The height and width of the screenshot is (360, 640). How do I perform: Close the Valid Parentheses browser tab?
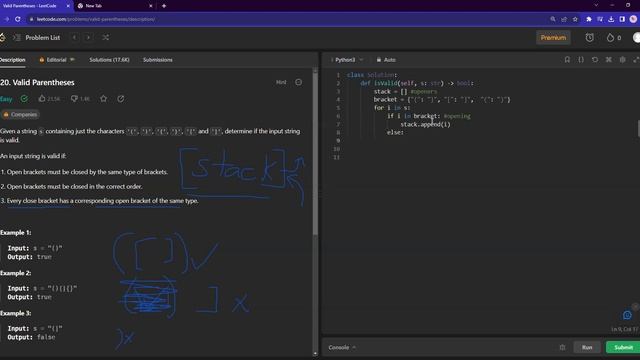pyautogui.click(x=68, y=6)
